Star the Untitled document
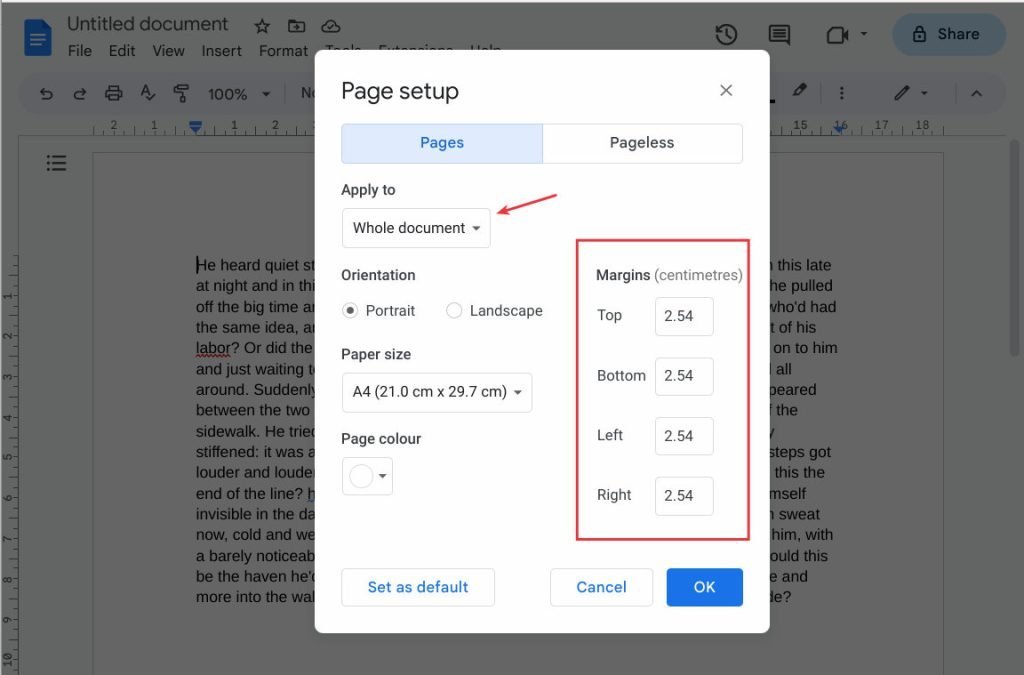1024x675 pixels. [262, 26]
